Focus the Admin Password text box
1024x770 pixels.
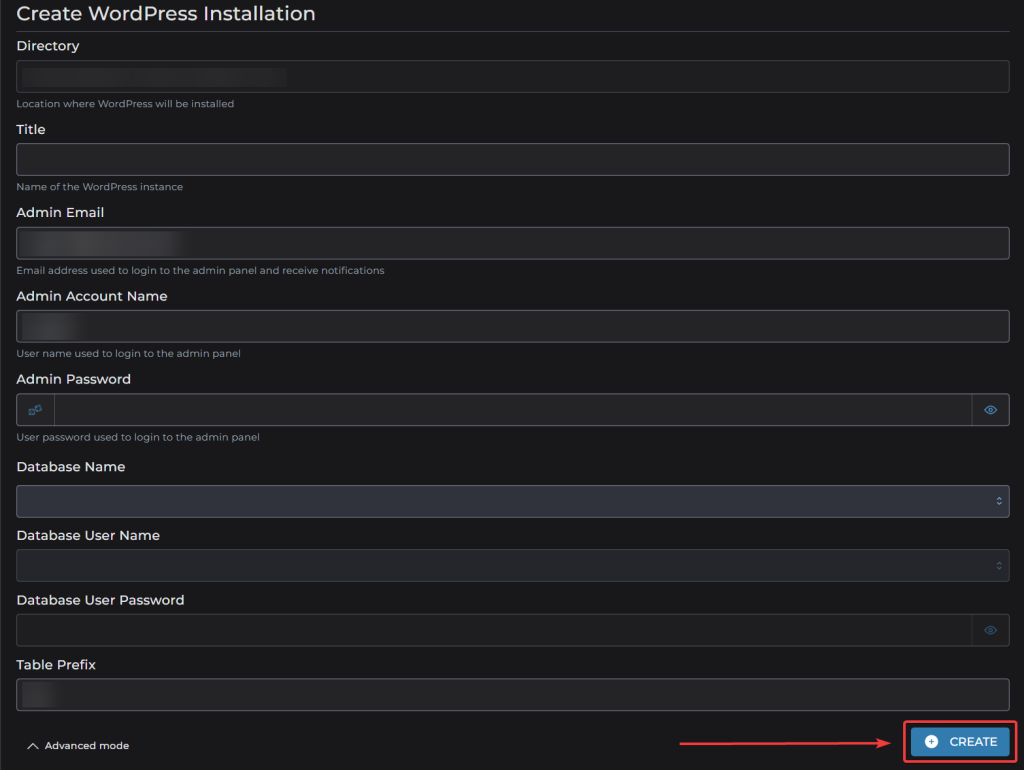tap(513, 410)
